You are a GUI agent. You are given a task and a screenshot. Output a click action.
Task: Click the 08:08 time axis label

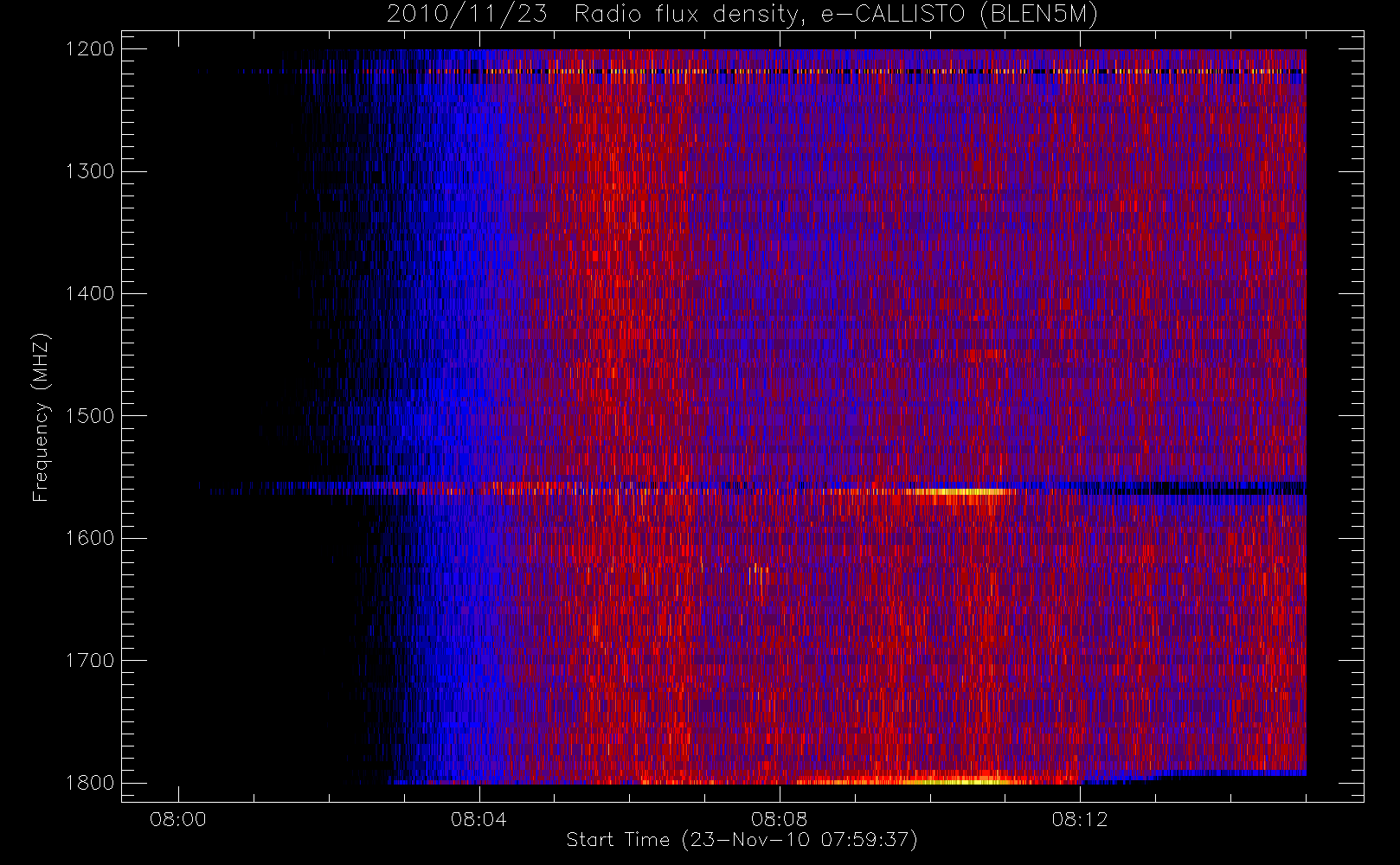click(779, 819)
